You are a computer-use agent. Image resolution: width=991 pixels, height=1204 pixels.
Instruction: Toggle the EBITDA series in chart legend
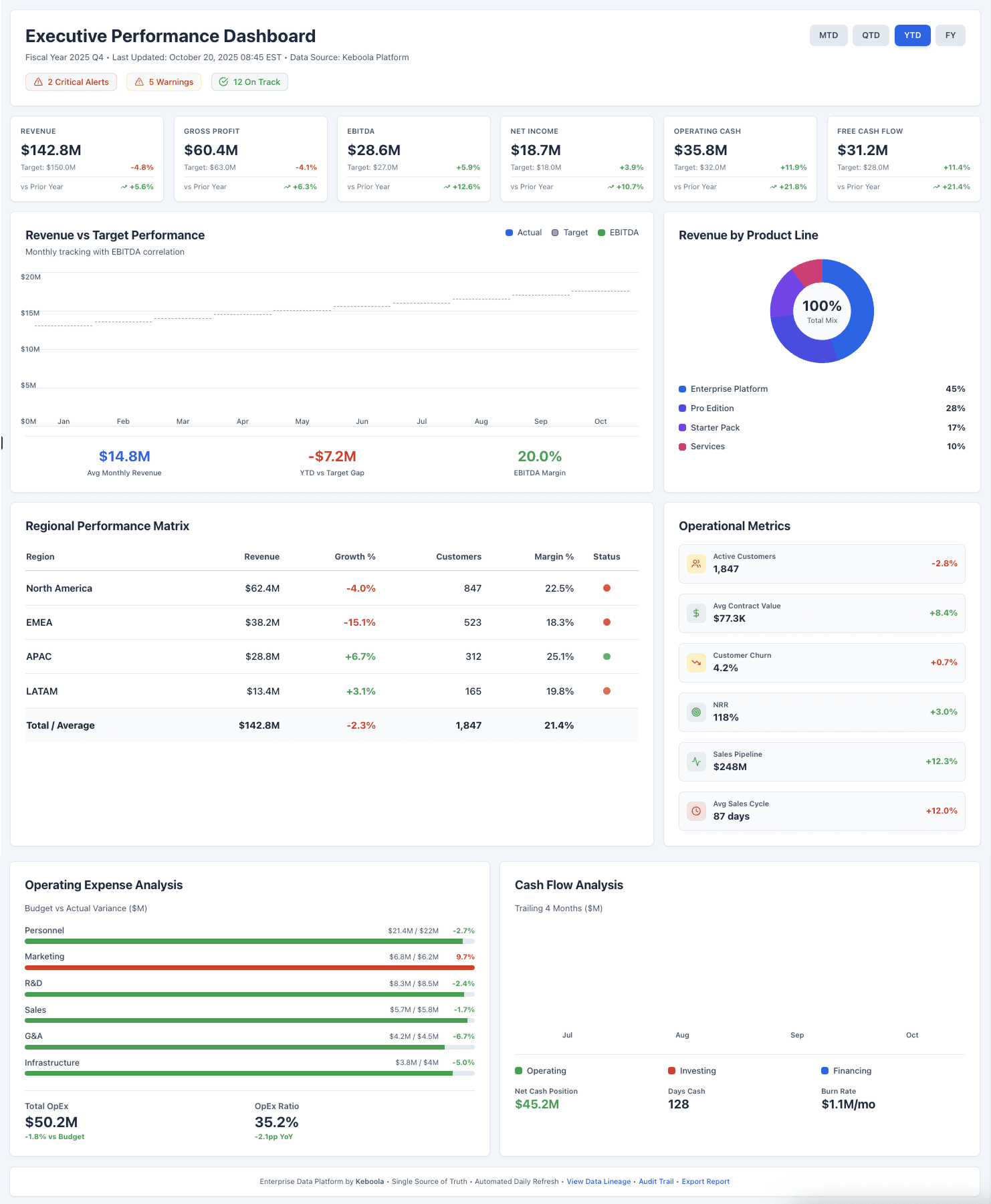click(618, 233)
